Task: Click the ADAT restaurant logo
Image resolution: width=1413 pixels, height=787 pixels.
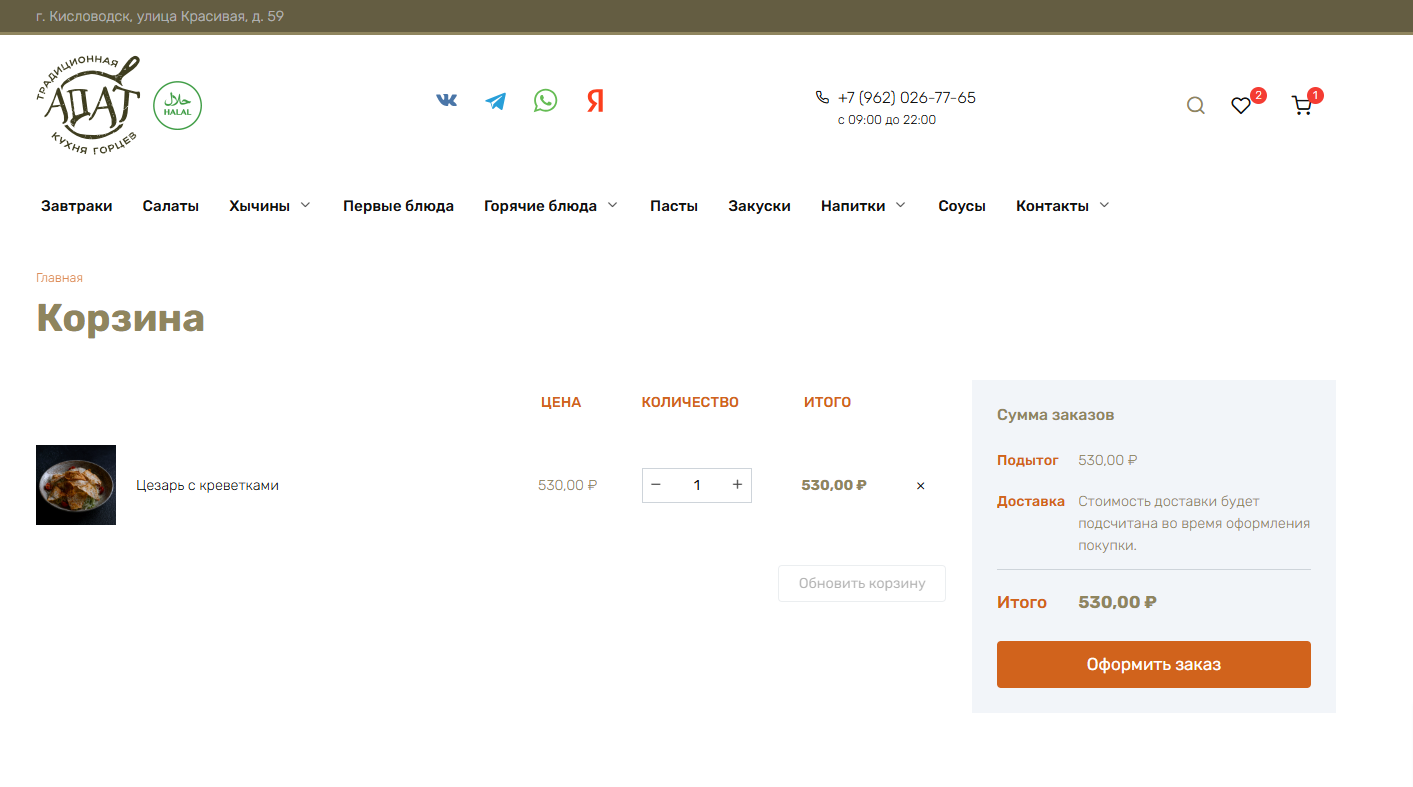Action: pos(92,105)
